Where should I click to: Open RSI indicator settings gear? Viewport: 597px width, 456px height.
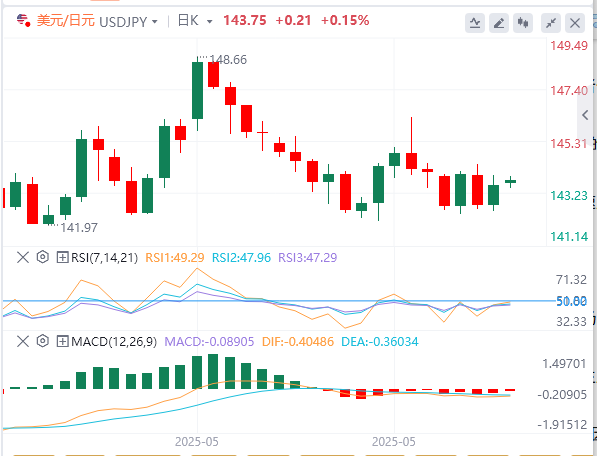[43, 257]
